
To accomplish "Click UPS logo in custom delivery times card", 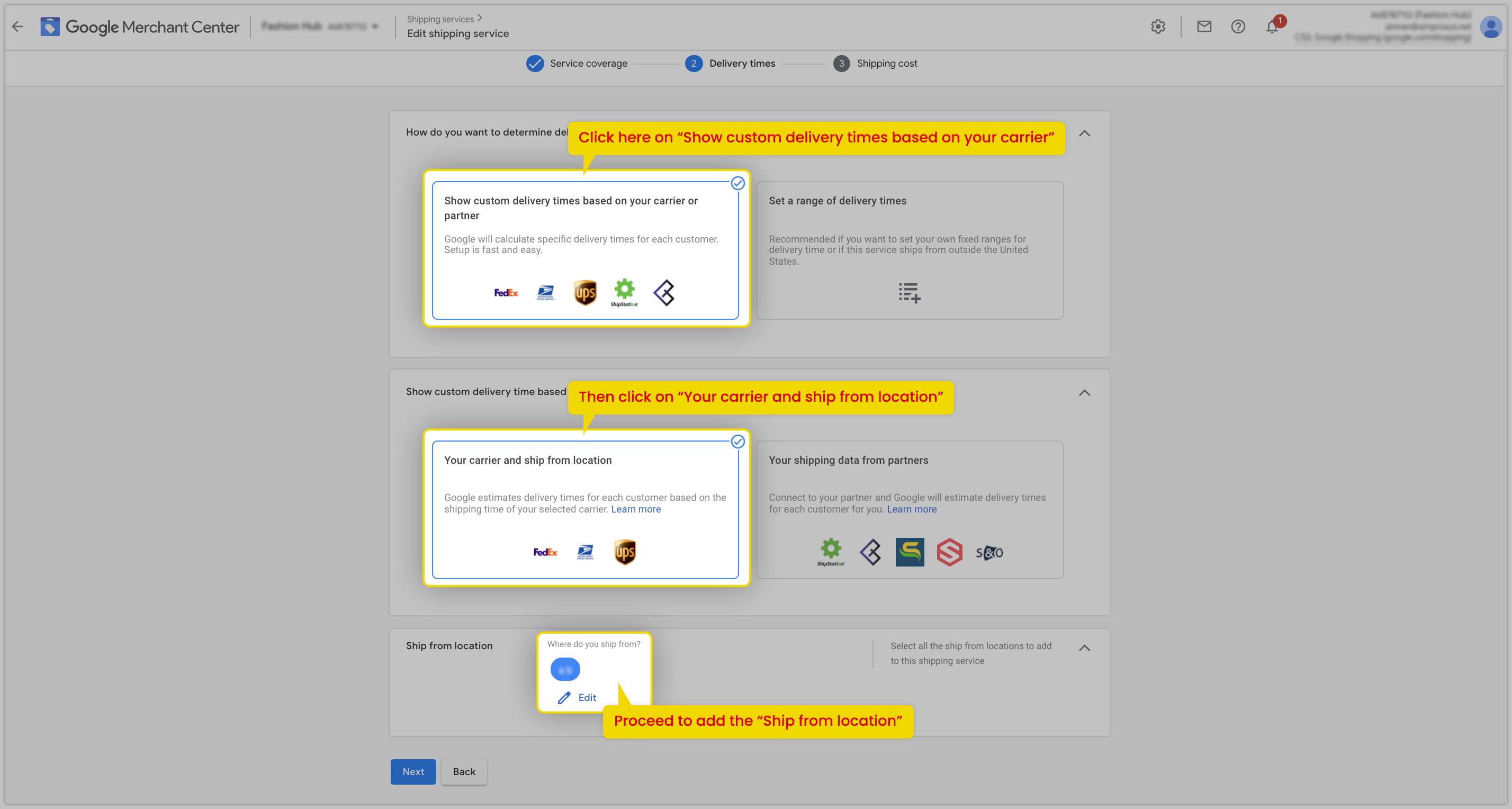I will tap(584, 292).
